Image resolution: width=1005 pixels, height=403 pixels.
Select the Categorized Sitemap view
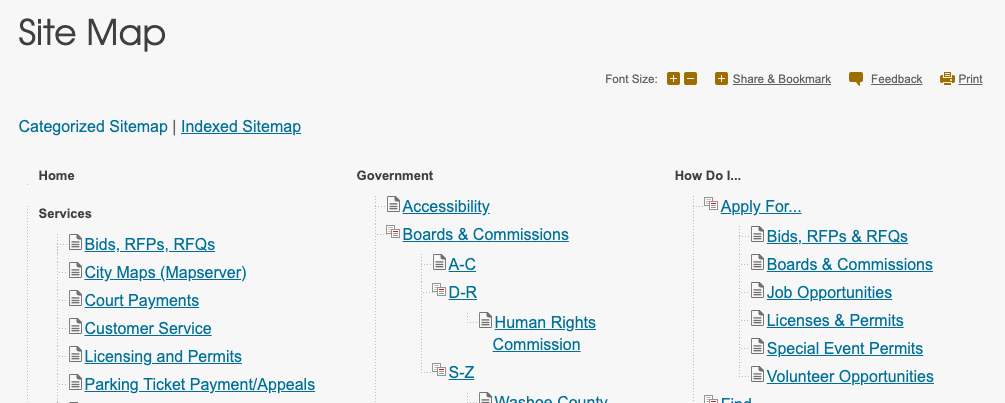(93, 127)
